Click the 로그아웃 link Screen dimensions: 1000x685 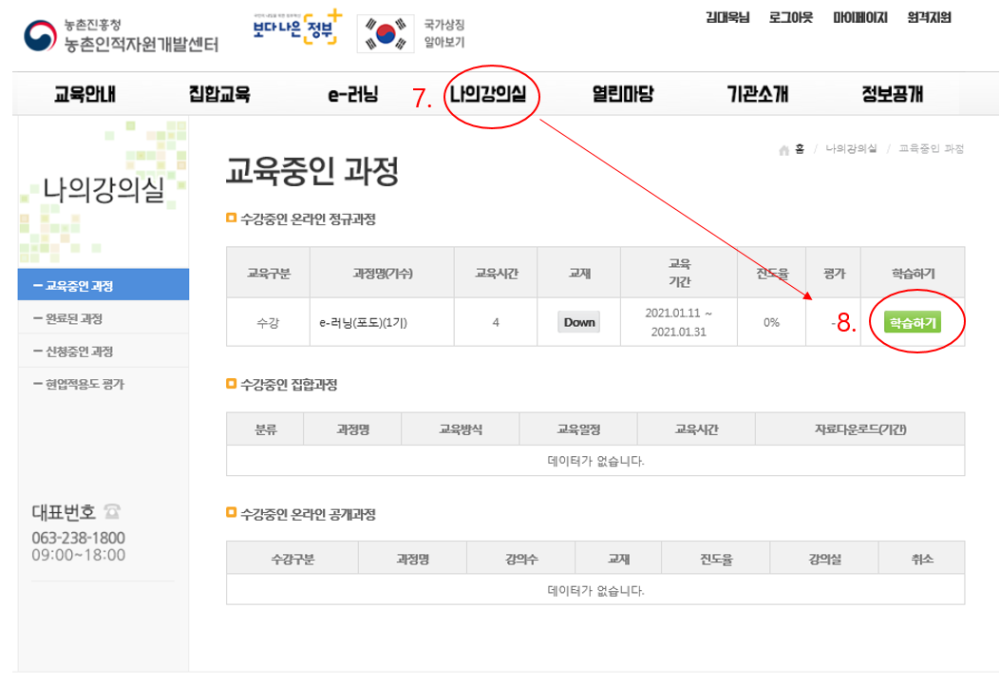[791, 18]
